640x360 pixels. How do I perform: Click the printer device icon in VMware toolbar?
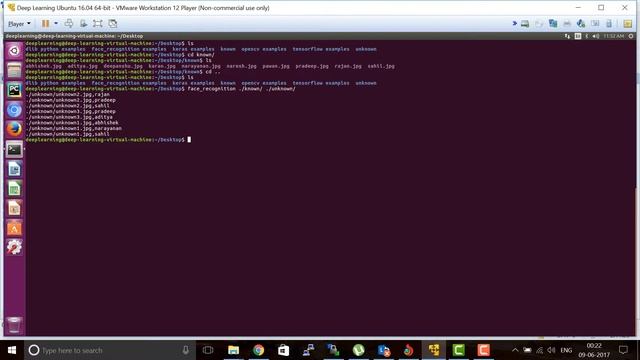567,24
